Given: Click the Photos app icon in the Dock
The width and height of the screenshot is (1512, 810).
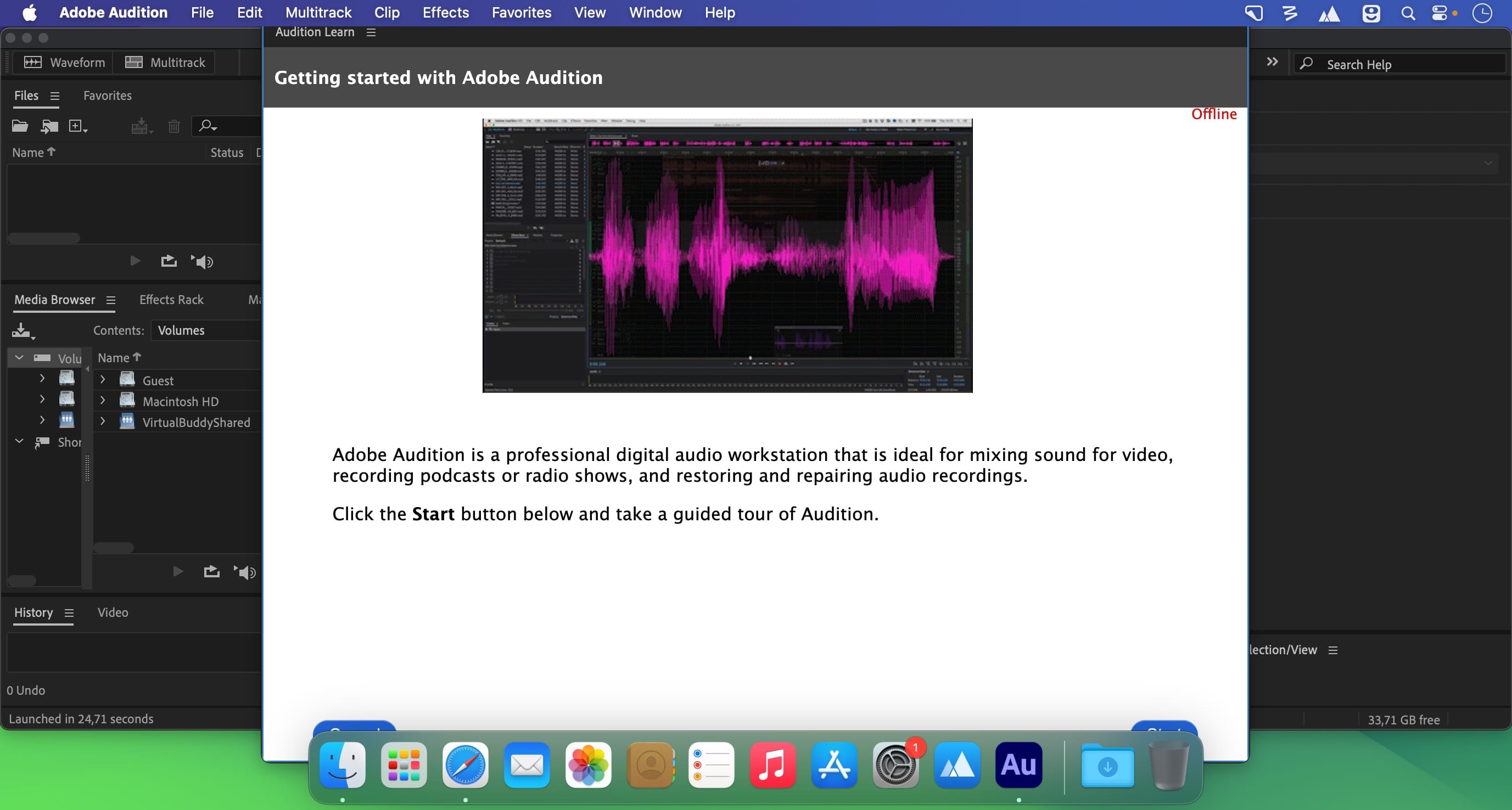Looking at the screenshot, I should click(x=588, y=765).
